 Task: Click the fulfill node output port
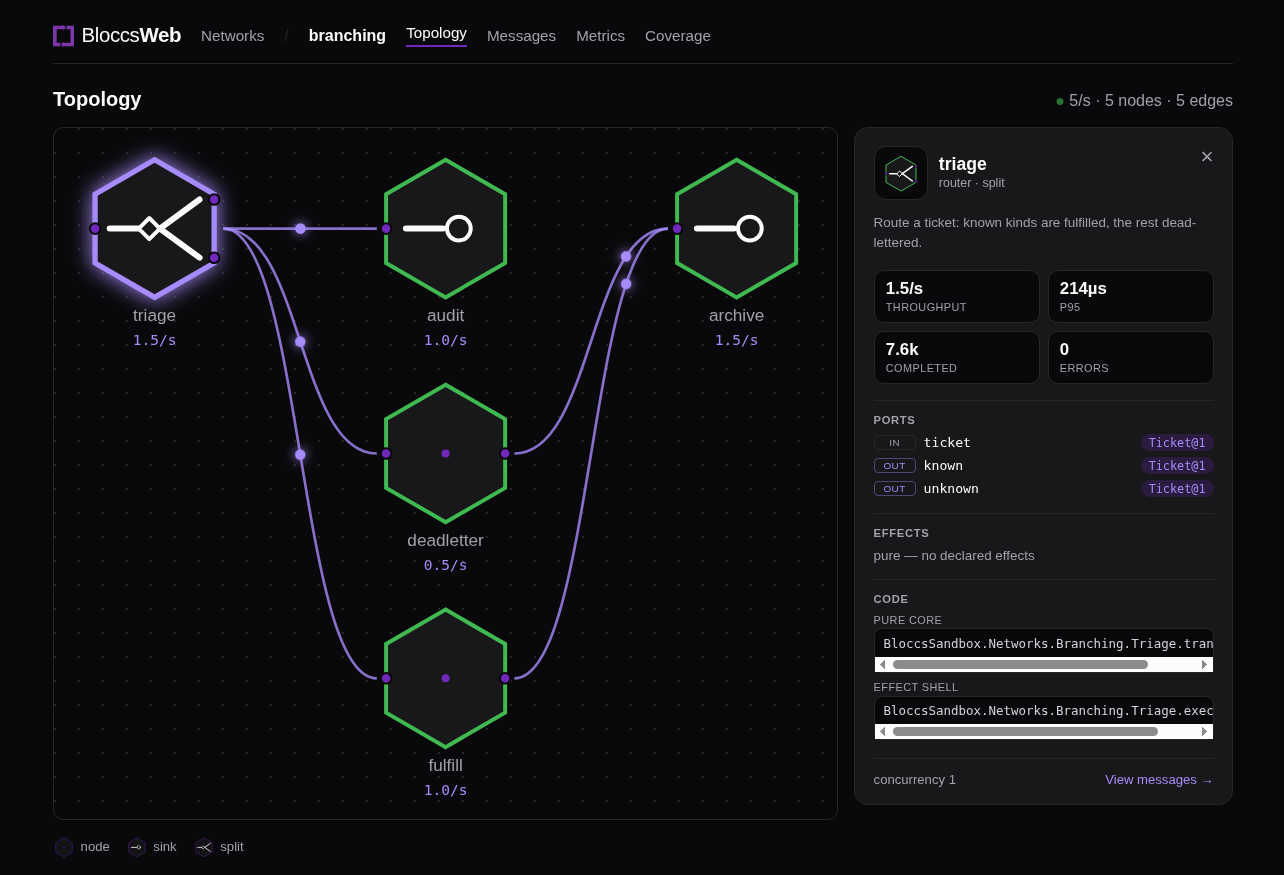click(505, 678)
